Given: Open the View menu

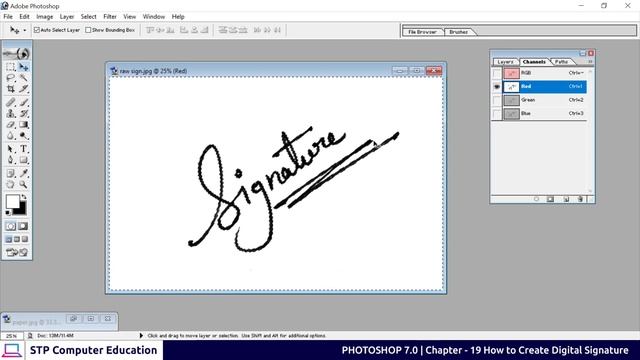Looking at the screenshot, I should (x=129, y=17).
